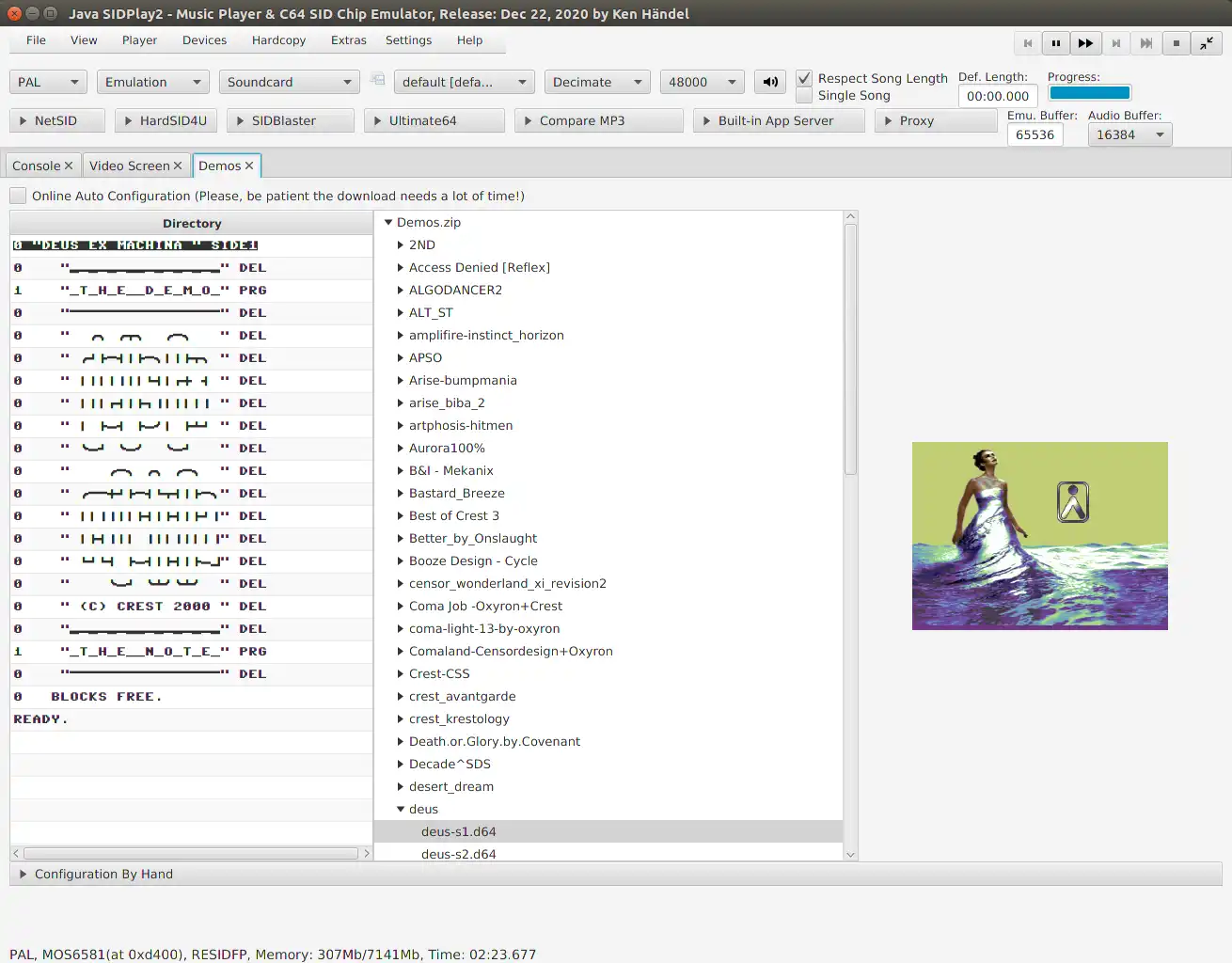Pause the current SID playback
Image resolution: width=1232 pixels, height=963 pixels.
[1055, 42]
